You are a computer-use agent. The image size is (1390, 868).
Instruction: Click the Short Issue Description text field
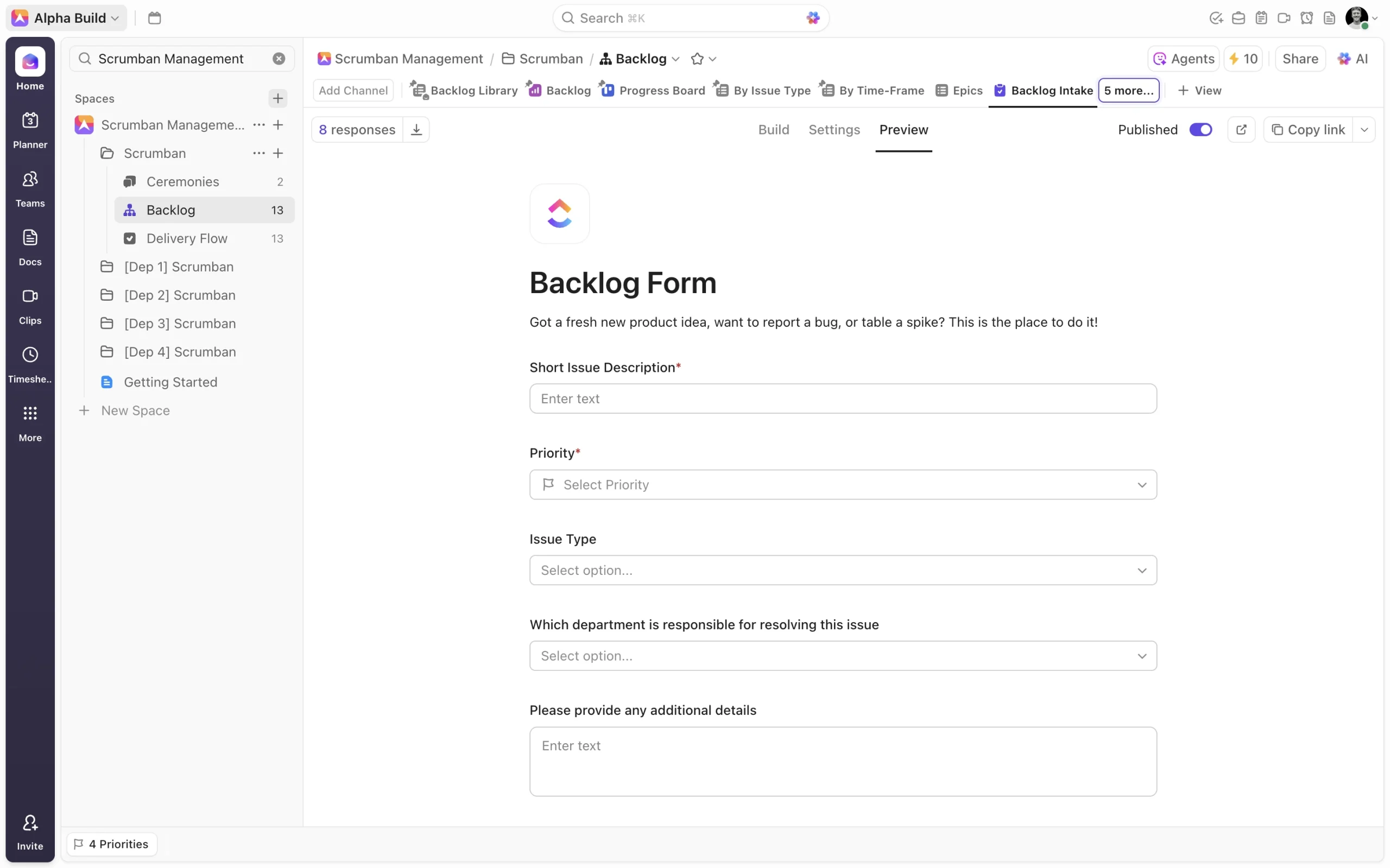(x=842, y=398)
